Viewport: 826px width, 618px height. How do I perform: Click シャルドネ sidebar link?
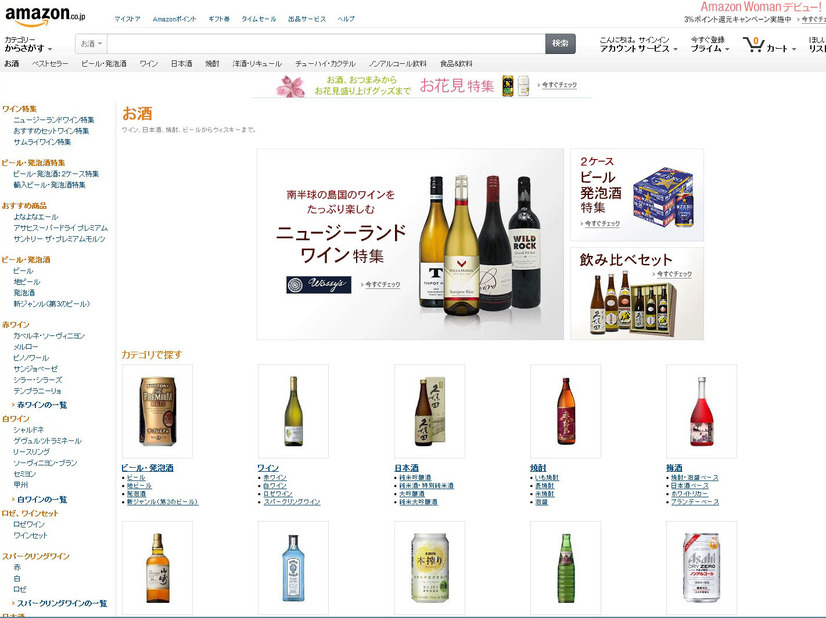tap(28, 430)
